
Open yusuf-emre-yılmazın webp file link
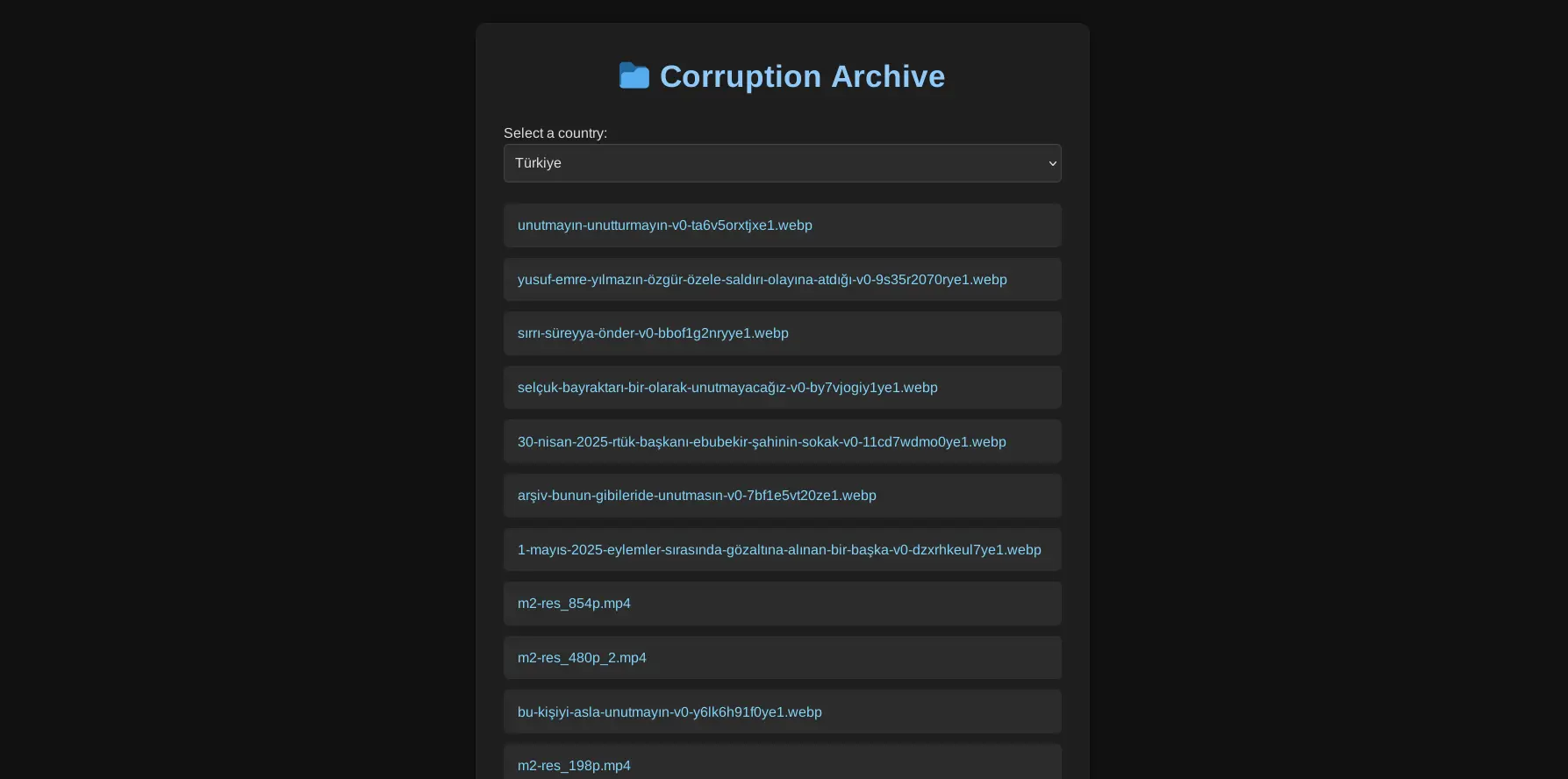pos(763,280)
